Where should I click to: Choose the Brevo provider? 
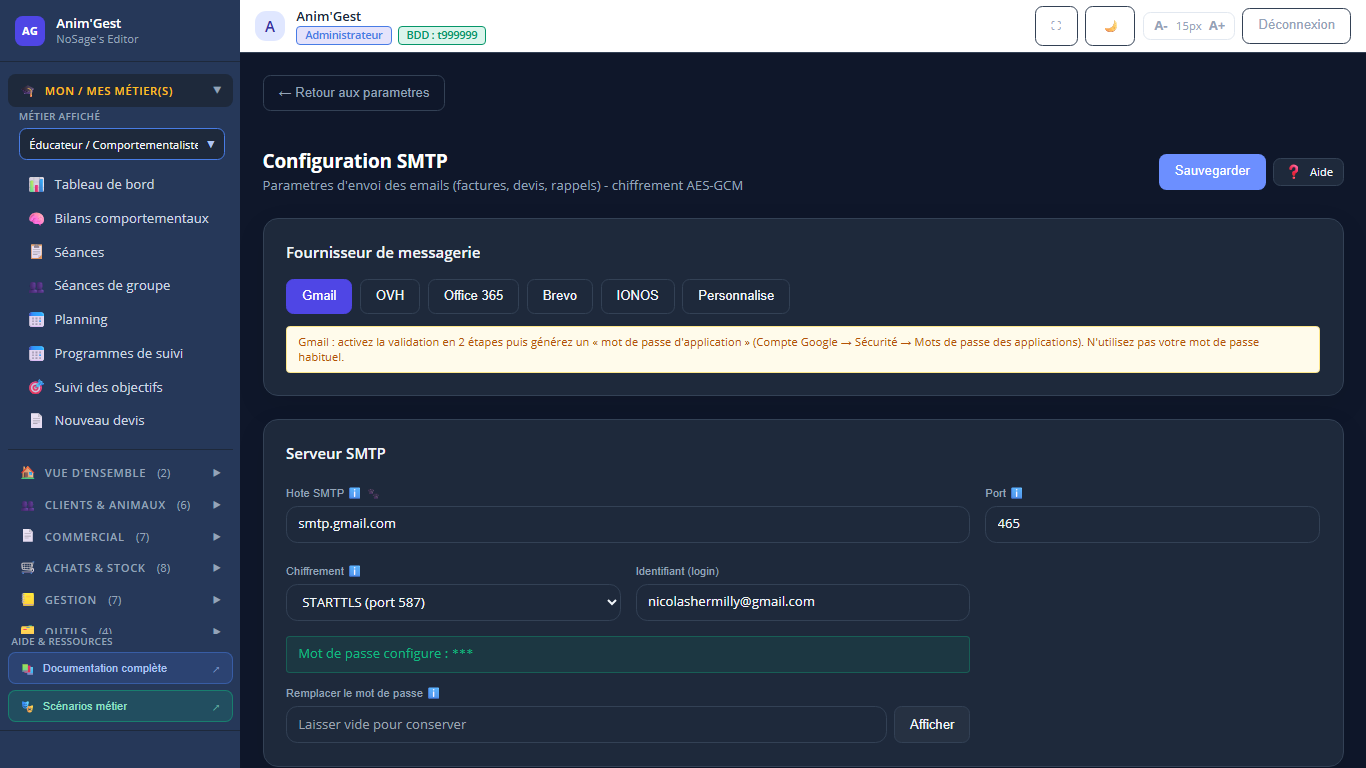coord(560,296)
